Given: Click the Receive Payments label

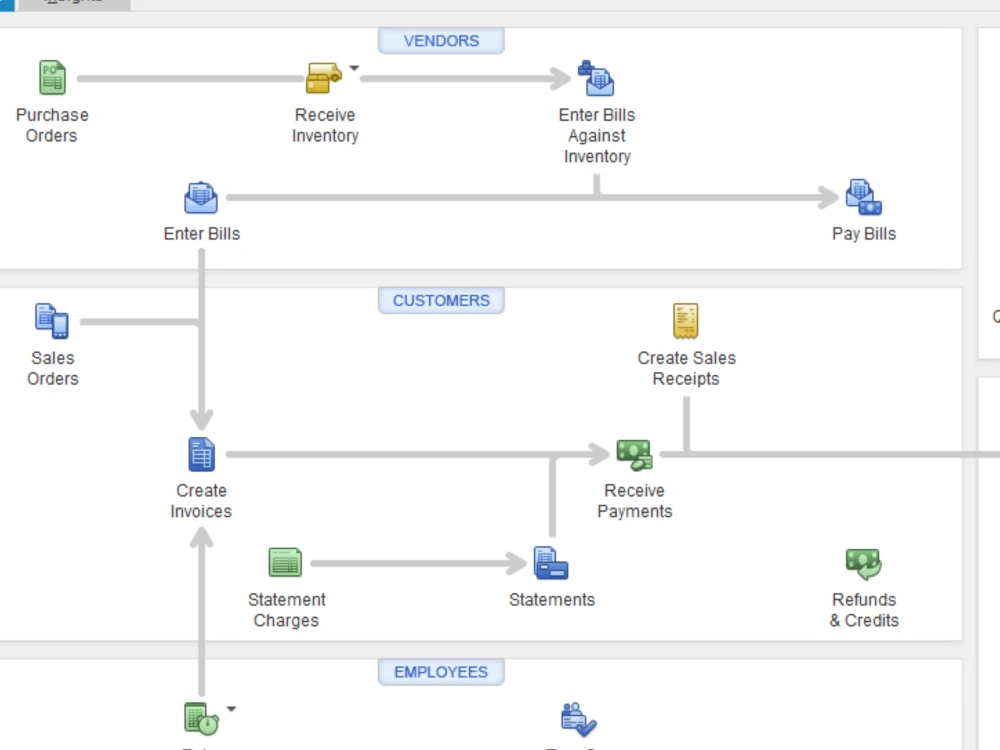Looking at the screenshot, I should pyautogui.click(x=635, y=501).
